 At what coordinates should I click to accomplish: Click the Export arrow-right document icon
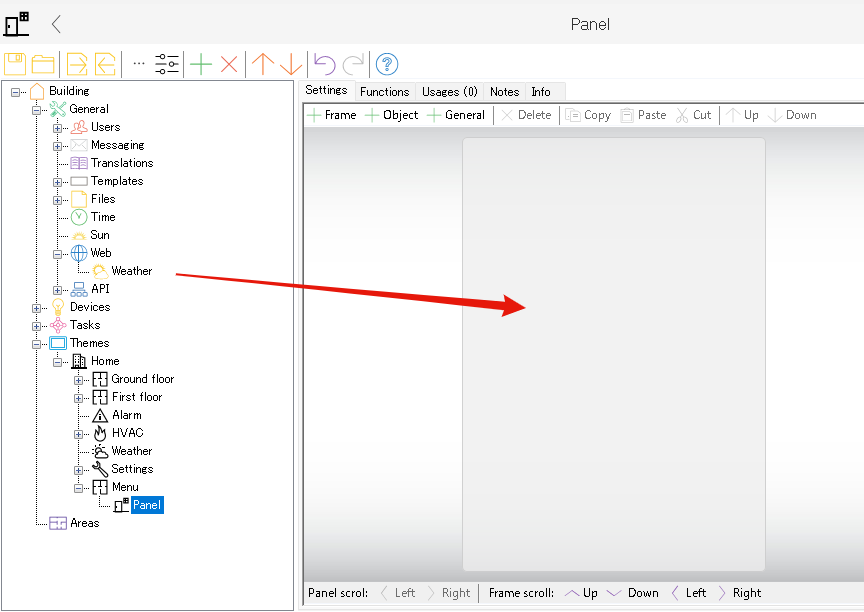77,64
